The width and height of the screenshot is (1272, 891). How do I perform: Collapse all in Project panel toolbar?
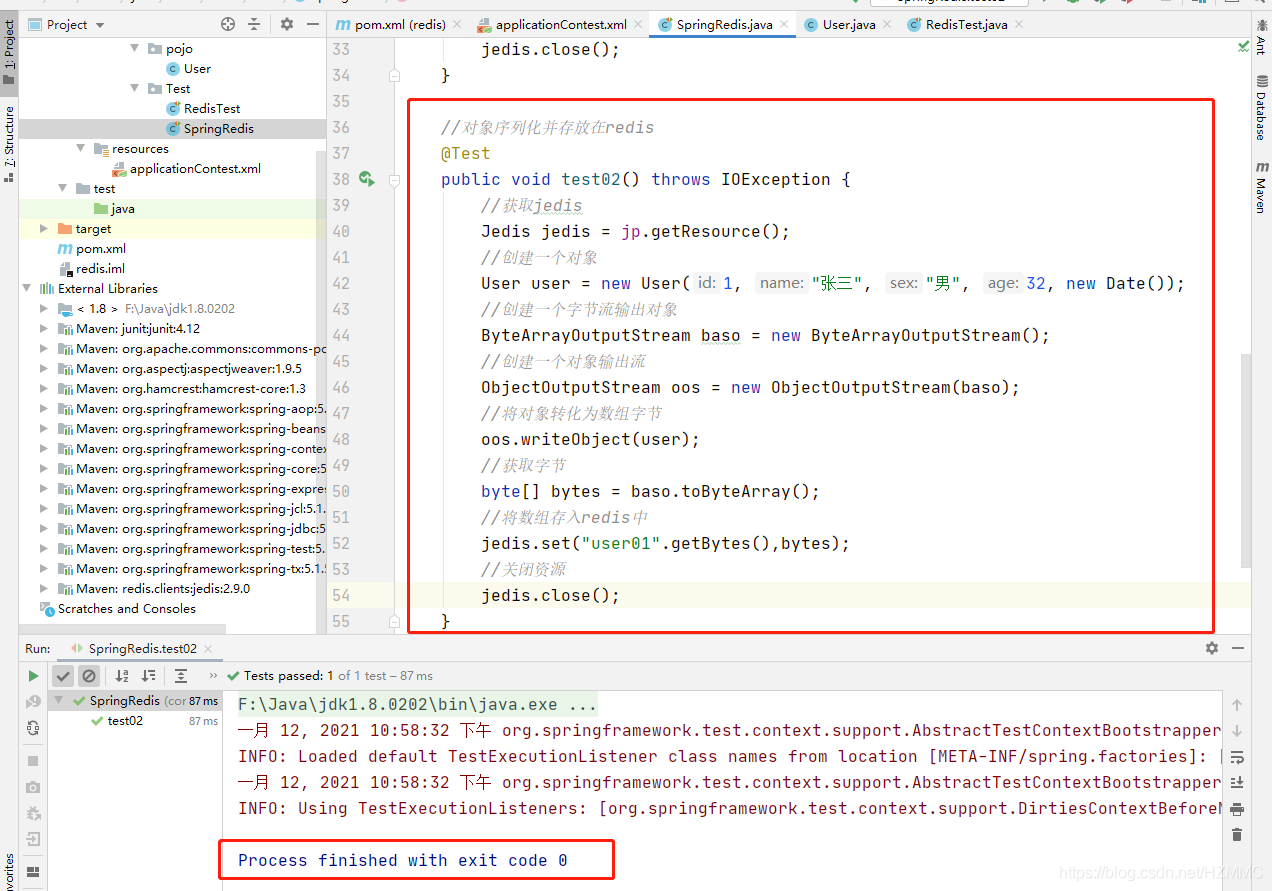(x=254, y=24)
